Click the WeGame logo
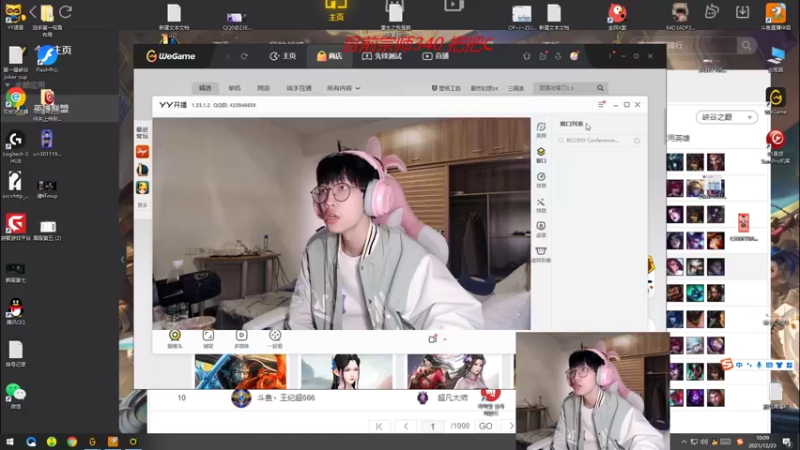This screenshot has height=450, width=800. (170, 56)
